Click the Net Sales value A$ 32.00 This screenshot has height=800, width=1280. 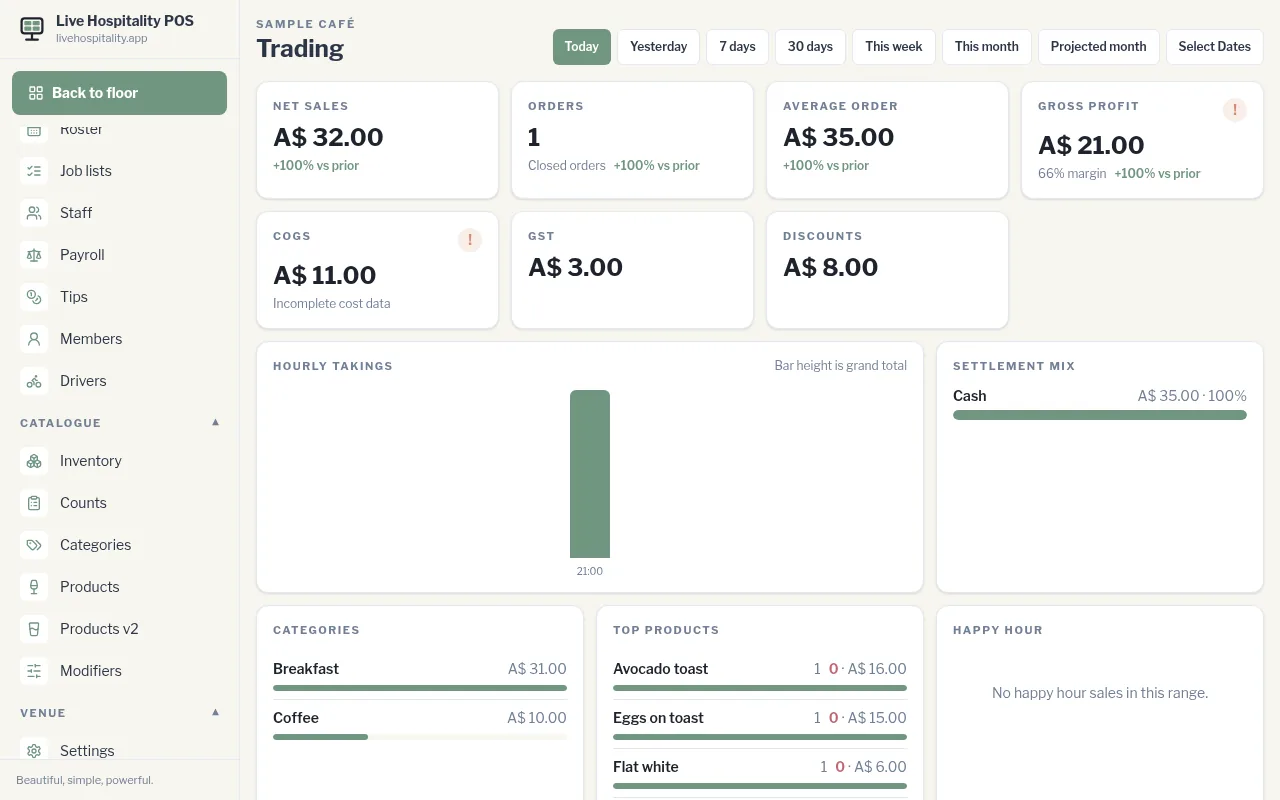[328, 137]
